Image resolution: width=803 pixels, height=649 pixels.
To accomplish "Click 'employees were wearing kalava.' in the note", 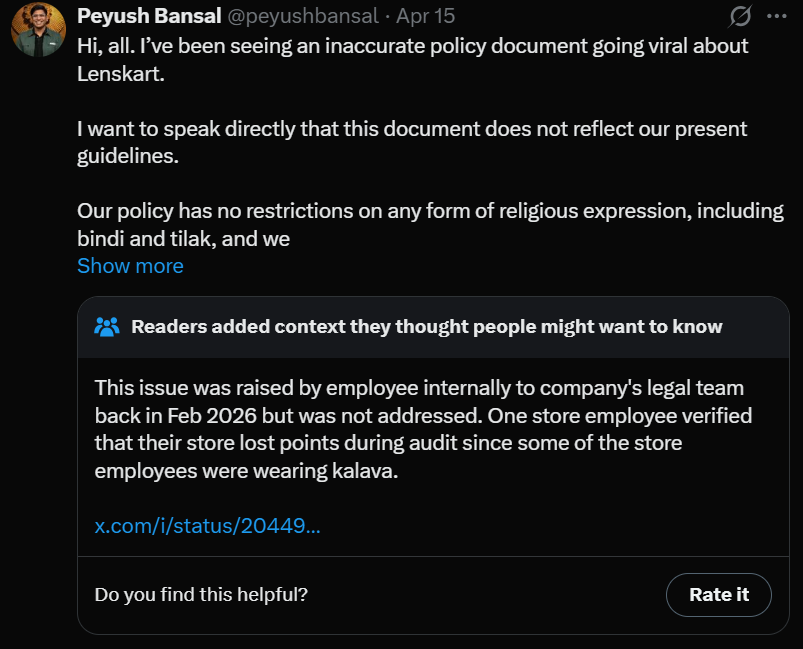I will tap(246, 471).
